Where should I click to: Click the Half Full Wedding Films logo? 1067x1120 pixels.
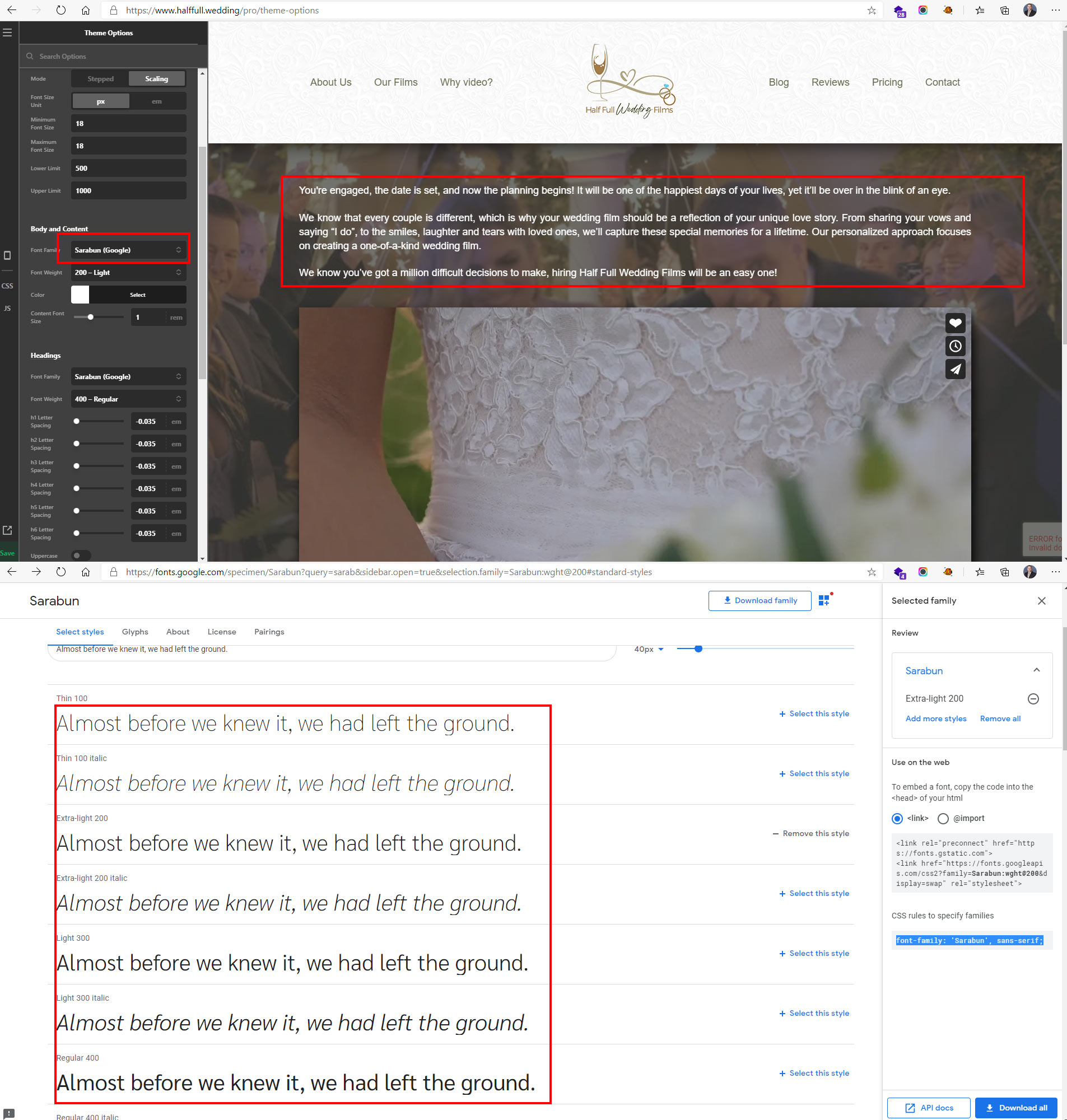pos(630,81)
